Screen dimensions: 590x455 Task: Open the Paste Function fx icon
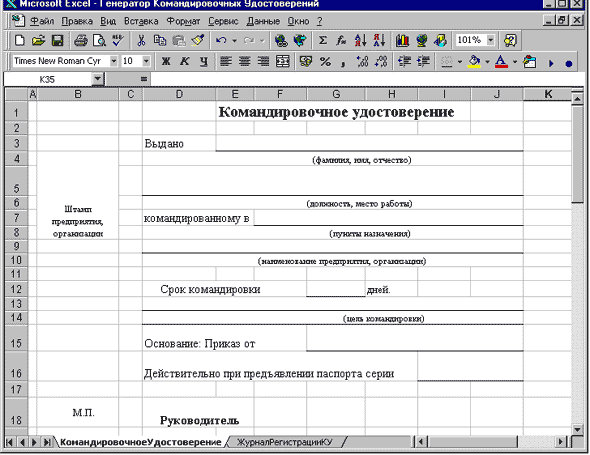click(x=341, y=40)
